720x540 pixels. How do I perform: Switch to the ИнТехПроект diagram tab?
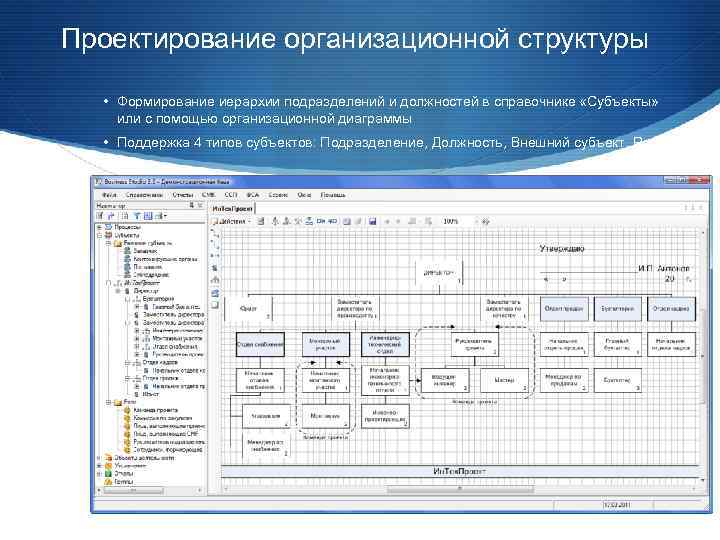tap(232, 208)
